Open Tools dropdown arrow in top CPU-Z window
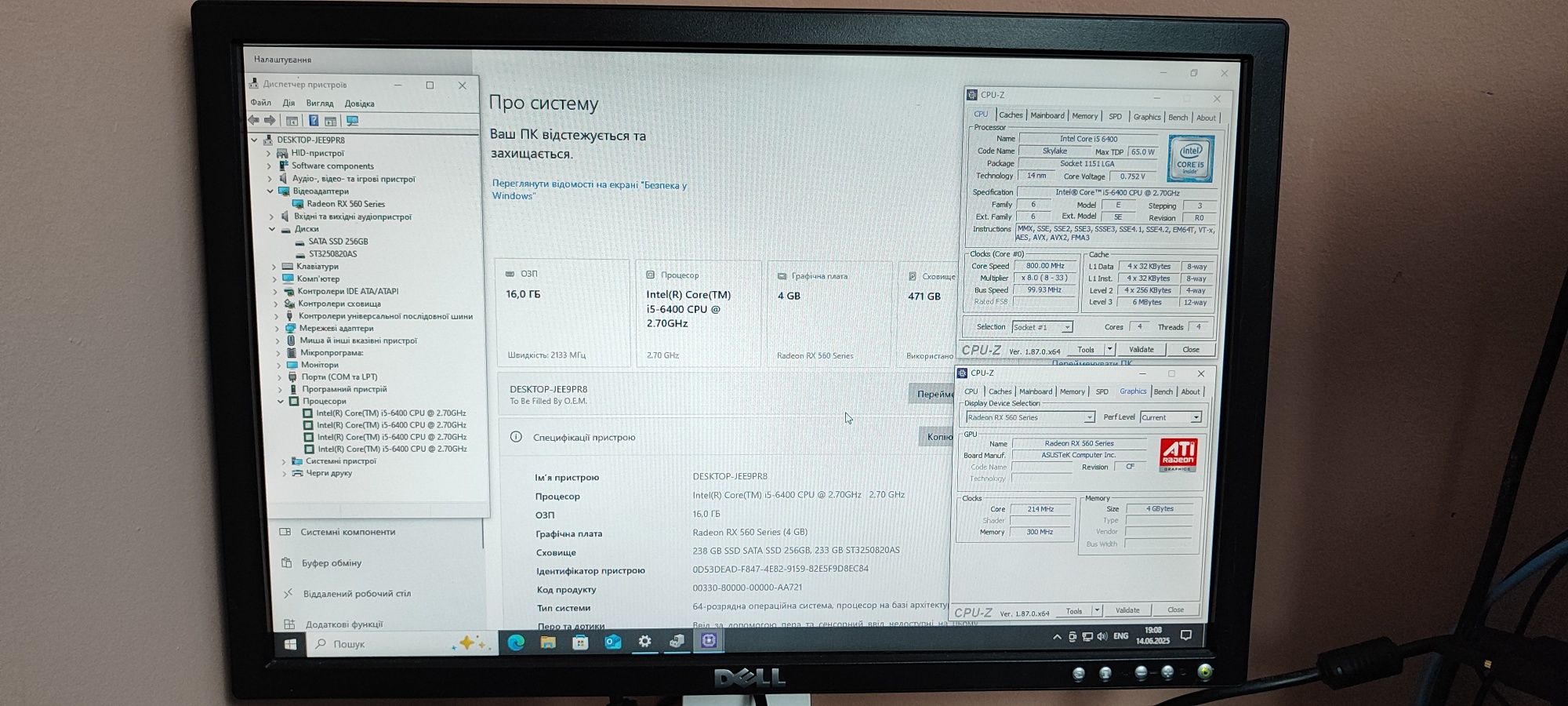Screen dimensions: 1568x706 pyautogui.click(x=1109, y=349)
